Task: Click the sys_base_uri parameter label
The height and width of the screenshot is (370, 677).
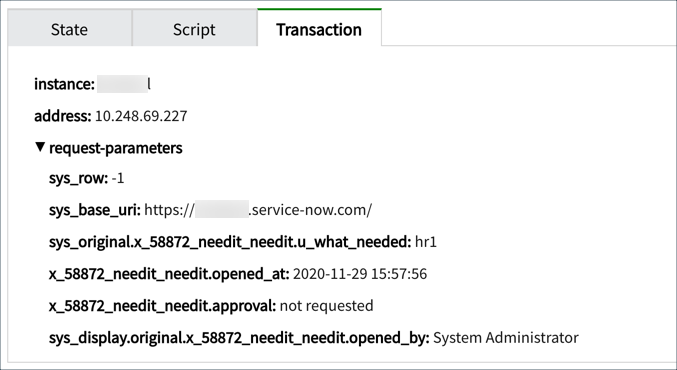Action: coord(95,210)
